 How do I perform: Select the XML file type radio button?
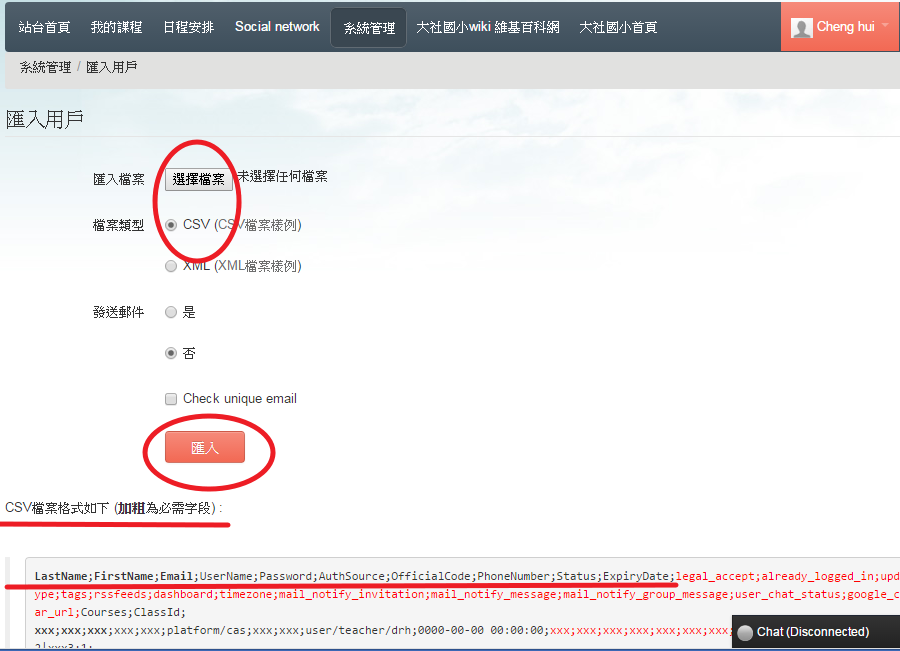(x=171, y=266)
